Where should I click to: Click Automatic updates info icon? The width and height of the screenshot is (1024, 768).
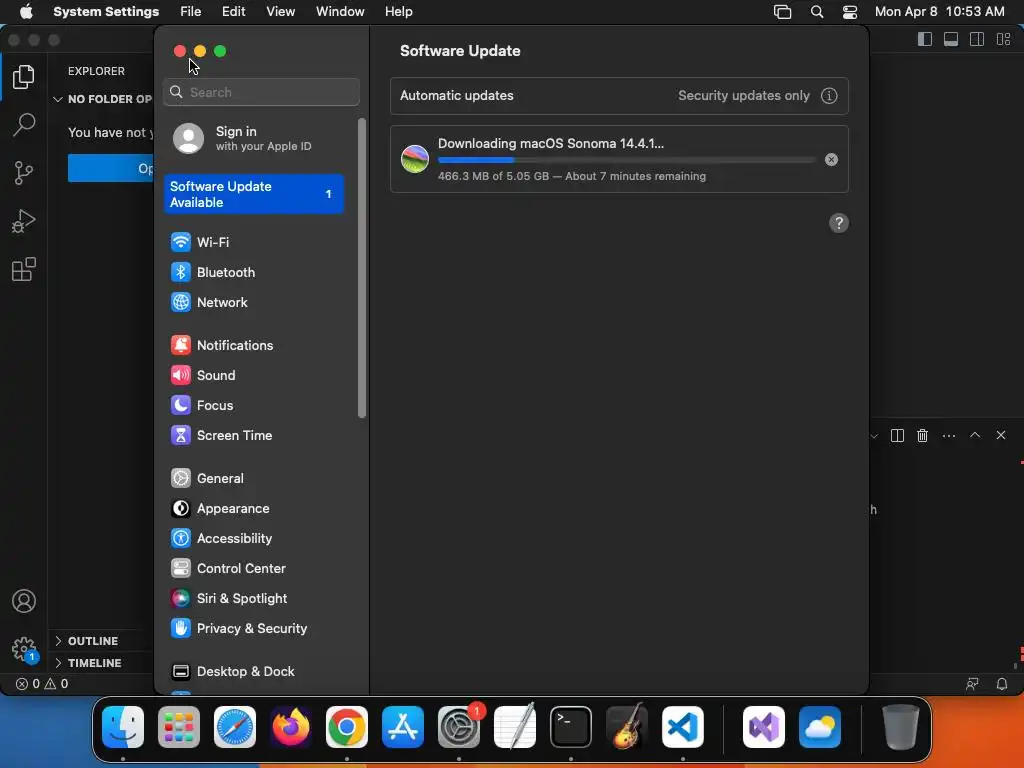point(829,96)
